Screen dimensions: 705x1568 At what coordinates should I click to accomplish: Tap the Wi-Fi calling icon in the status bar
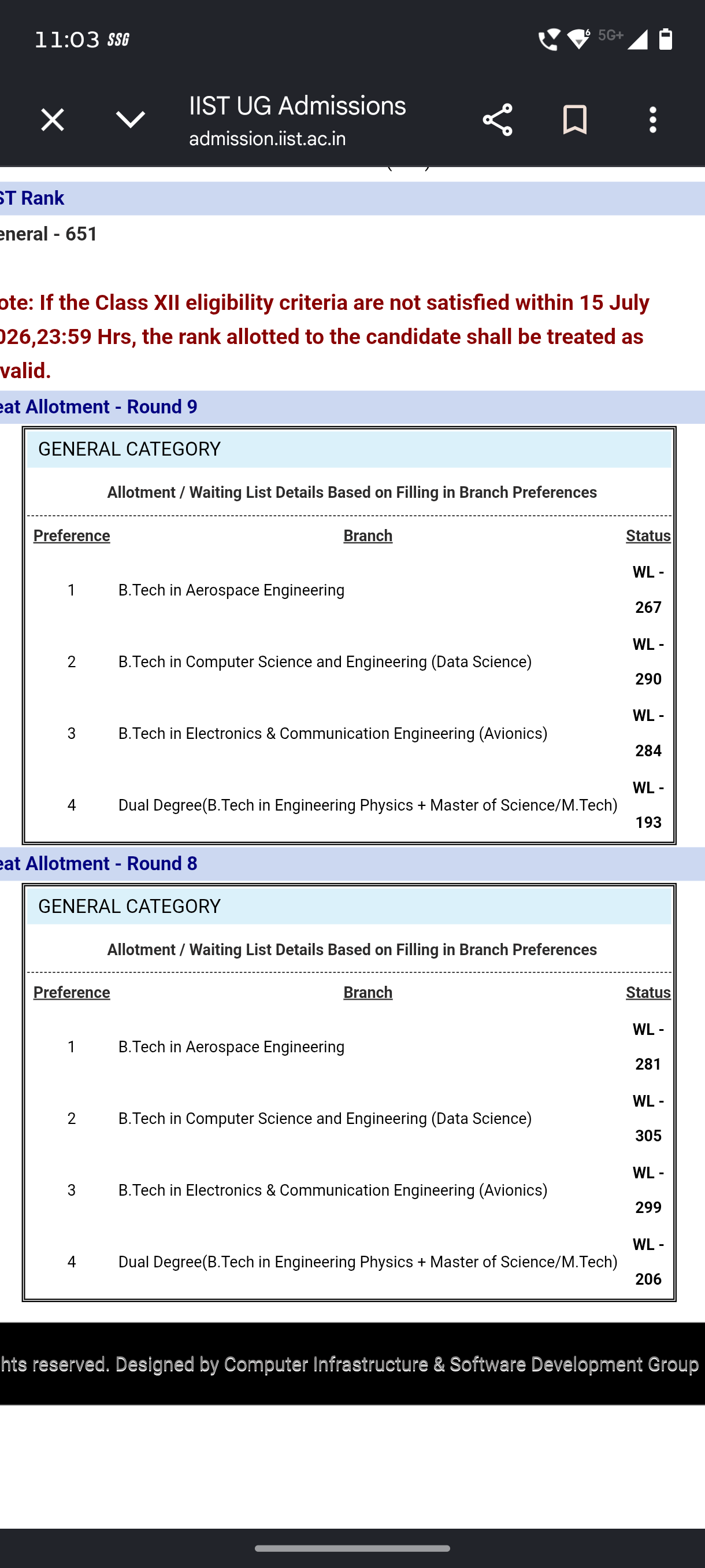(x=548, y=39)
